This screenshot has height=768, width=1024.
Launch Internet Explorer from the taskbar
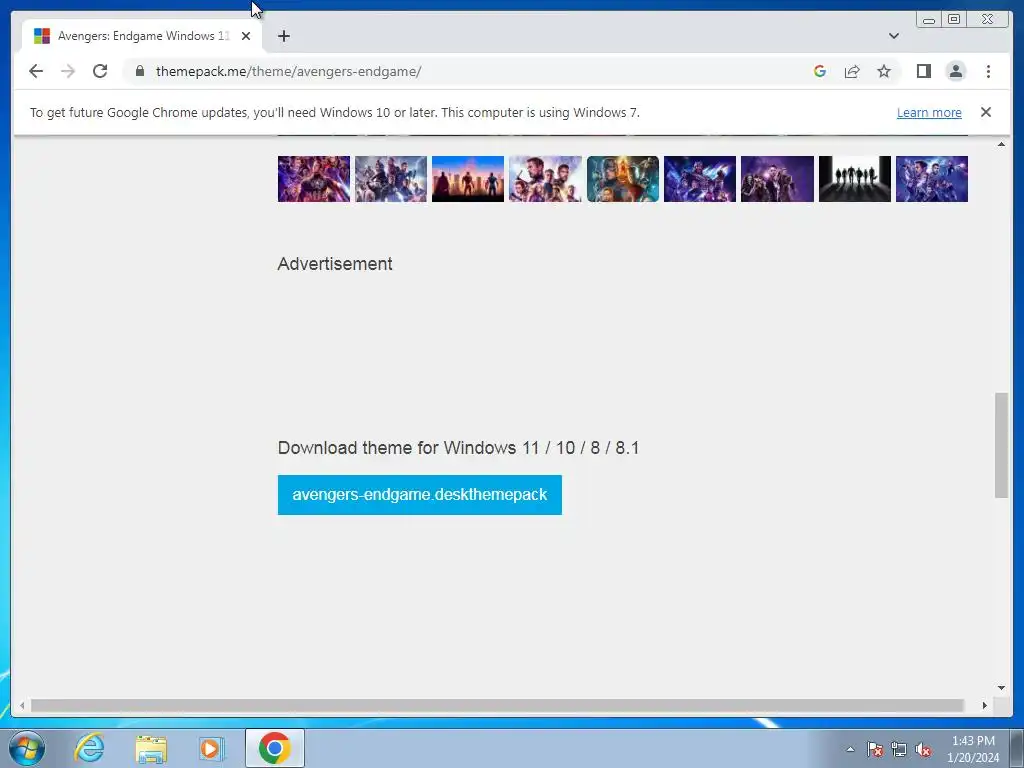point(89,748)
